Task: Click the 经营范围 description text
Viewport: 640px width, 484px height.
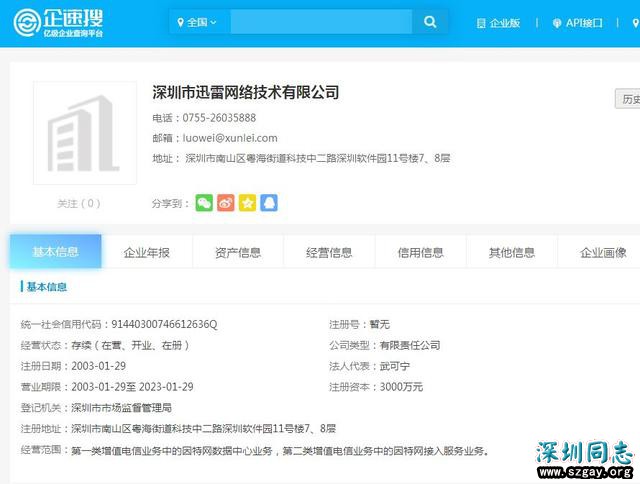Action: coord(280,451)
